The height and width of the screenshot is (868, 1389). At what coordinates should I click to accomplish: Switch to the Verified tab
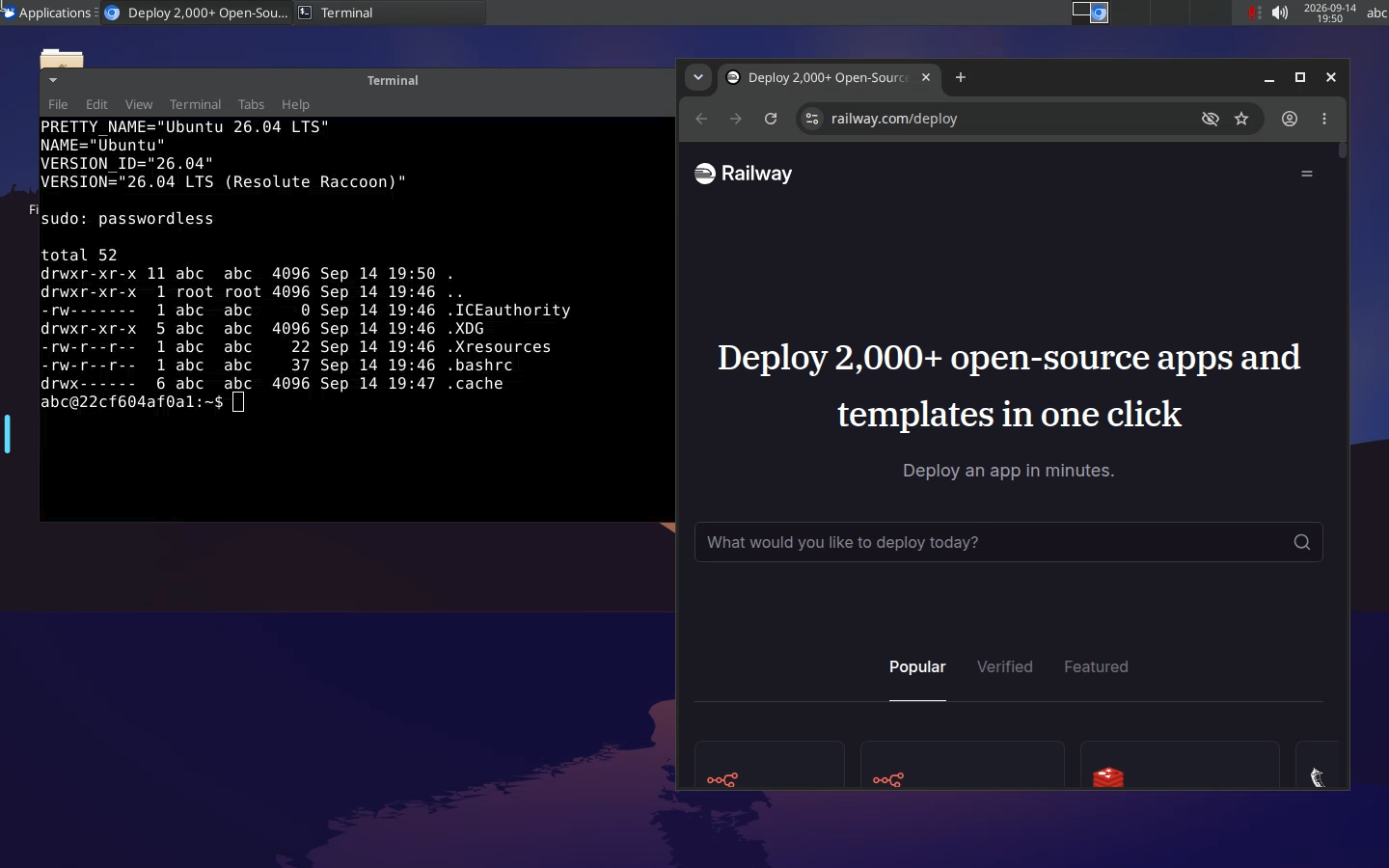[x=1004, y=667]
